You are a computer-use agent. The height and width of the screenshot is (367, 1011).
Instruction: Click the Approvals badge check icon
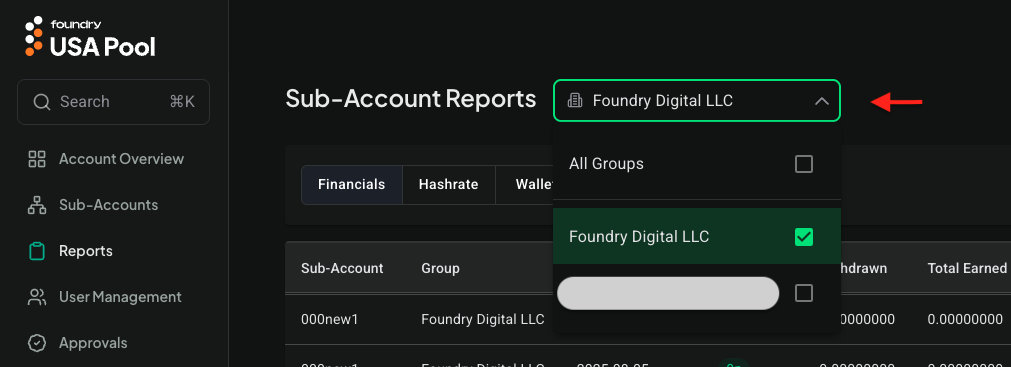pos(37,343)
